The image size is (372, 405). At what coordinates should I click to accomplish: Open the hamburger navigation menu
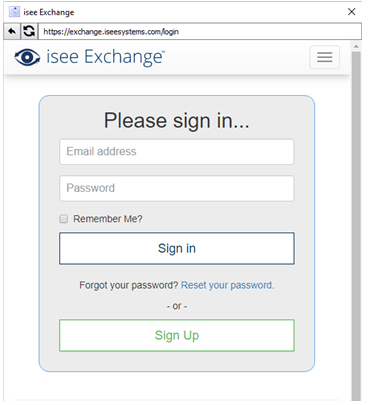click(324, 57)
